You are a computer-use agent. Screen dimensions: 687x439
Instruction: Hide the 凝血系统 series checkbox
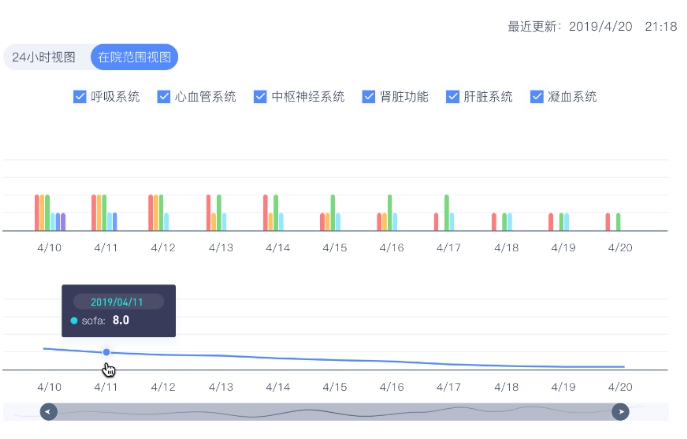pos(536,97)
